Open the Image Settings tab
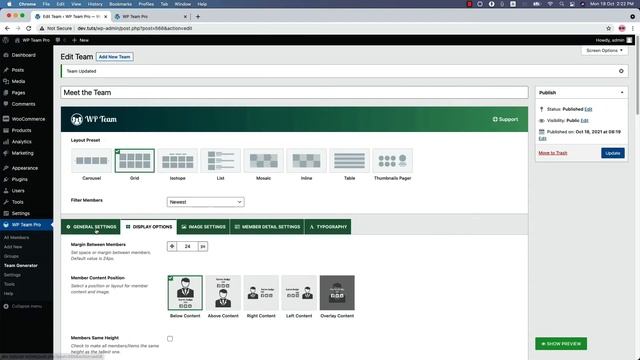 [203, 227]
